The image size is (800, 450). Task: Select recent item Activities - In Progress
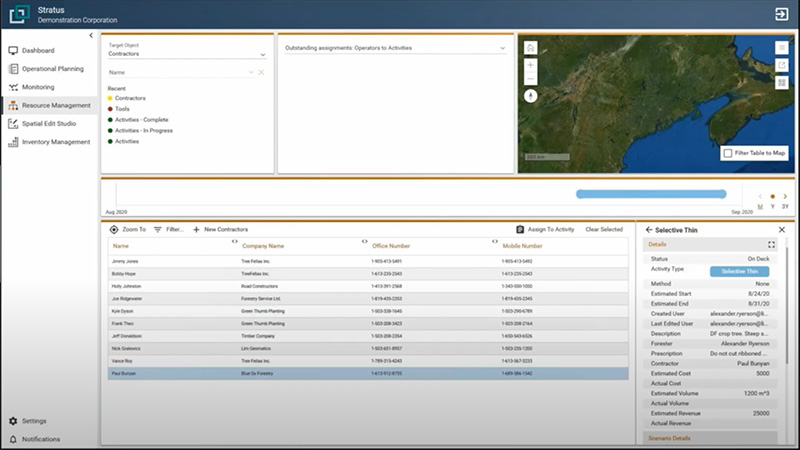tap(144, 131)
